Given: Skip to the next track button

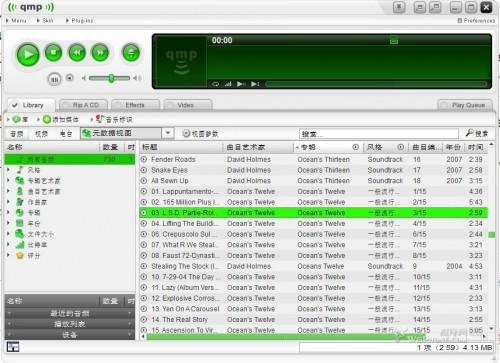Looking at the screenshot, I should pos(100,53).
